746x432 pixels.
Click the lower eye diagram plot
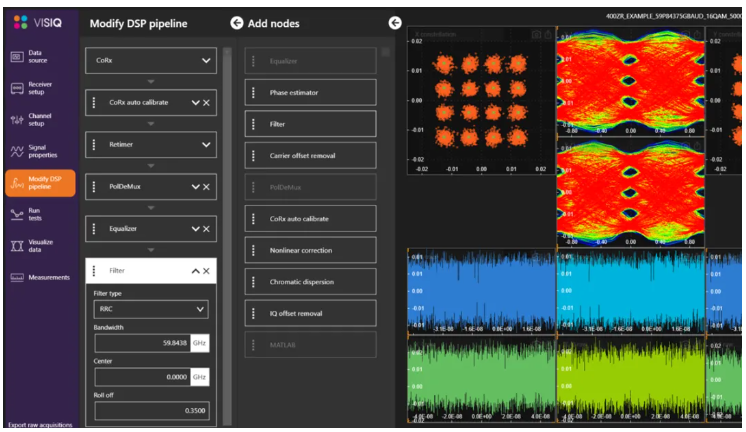click(x=631, y=192)
